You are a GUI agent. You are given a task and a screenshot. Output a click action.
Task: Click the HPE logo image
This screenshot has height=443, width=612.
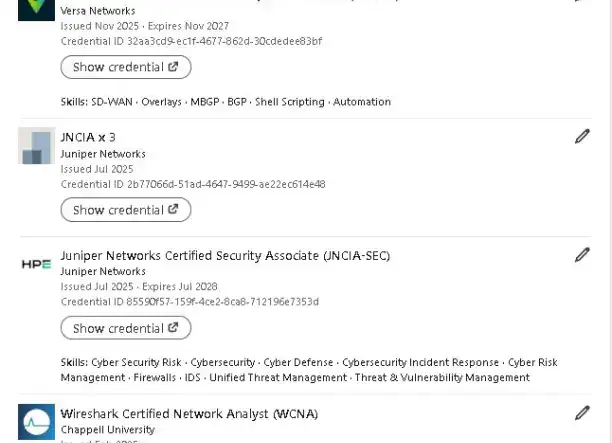pos(36,264)
